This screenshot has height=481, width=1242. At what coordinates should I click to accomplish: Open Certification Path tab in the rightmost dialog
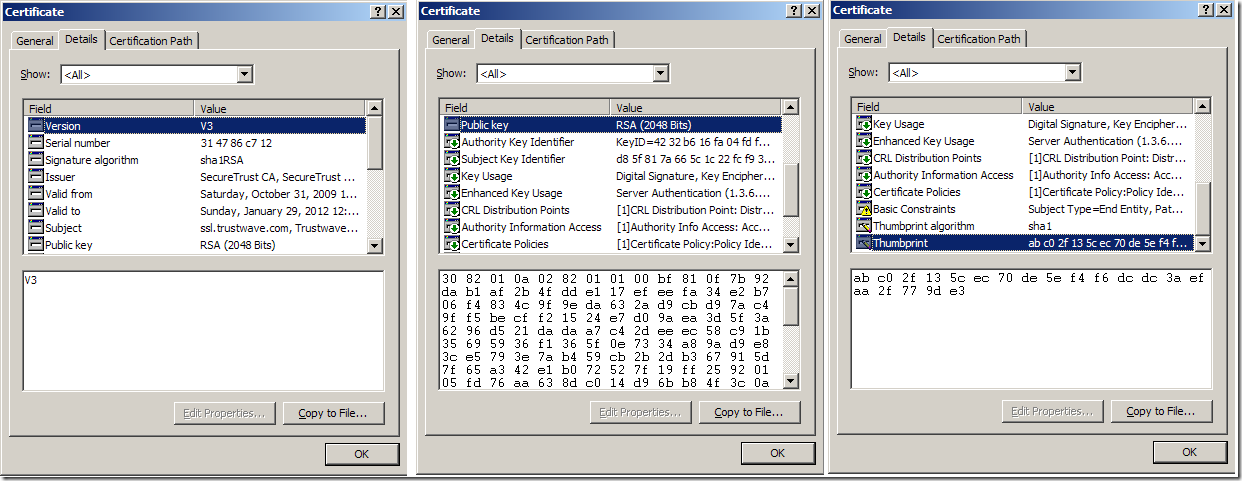979,39
